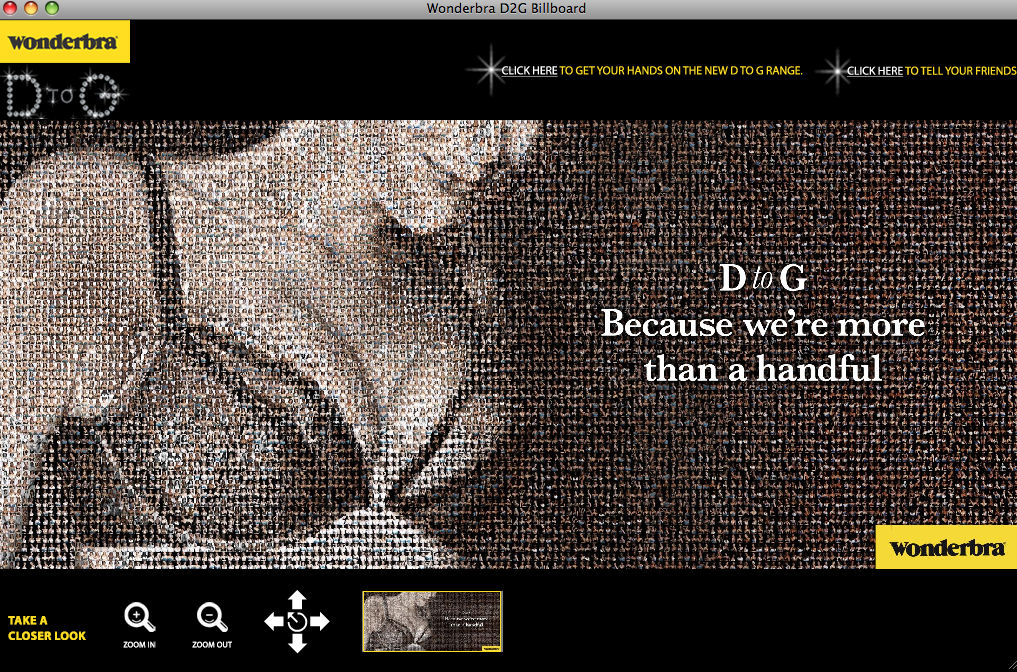Click the 'CLICK HERE' link to tell your friends

coord(874,70)
